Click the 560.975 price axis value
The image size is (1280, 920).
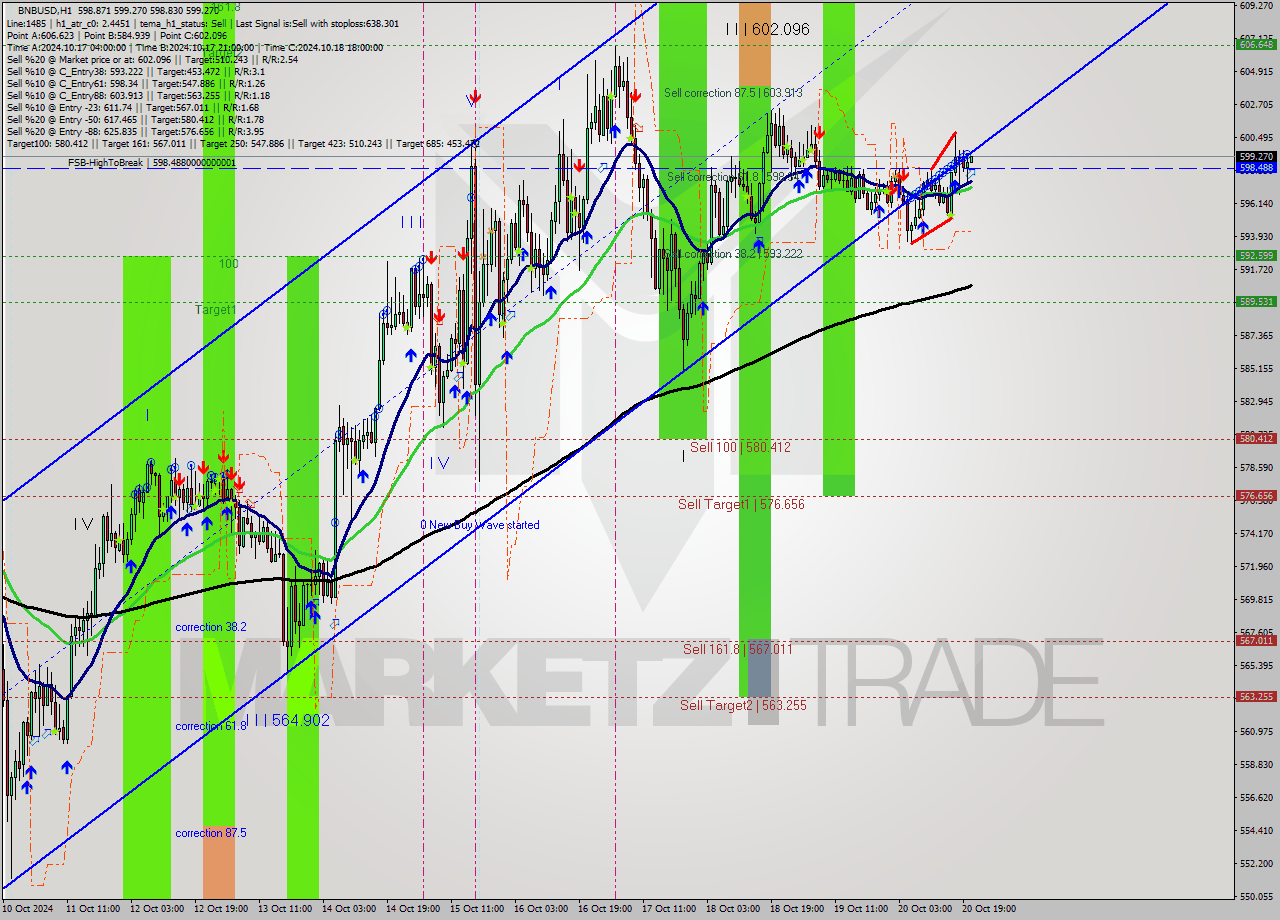pos(1256,731)
